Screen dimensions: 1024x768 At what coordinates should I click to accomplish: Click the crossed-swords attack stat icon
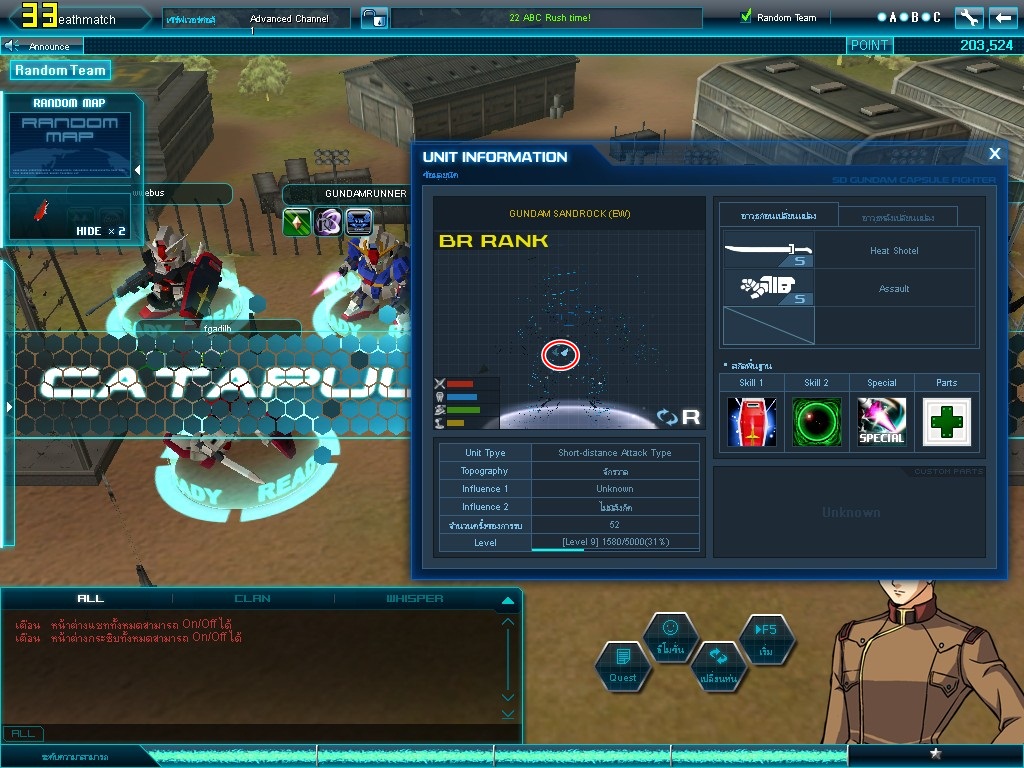pyautogui.click(x=440, y=383)
